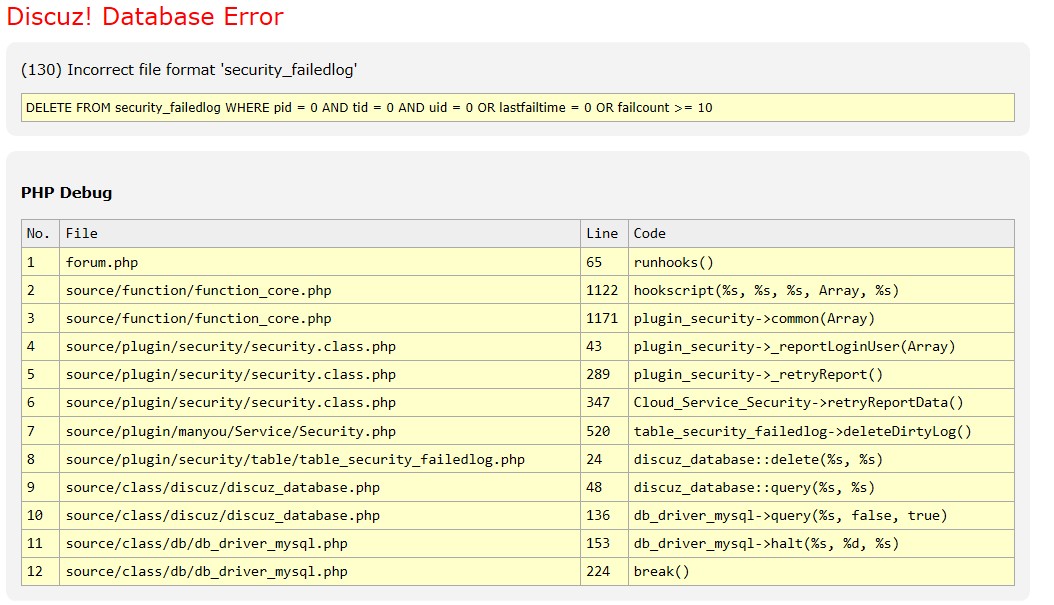This screenshot has height=605, width=1054.
Task: Click the "DELETE FROM security_failedlog" SQL query box
Action: (518, 108)
